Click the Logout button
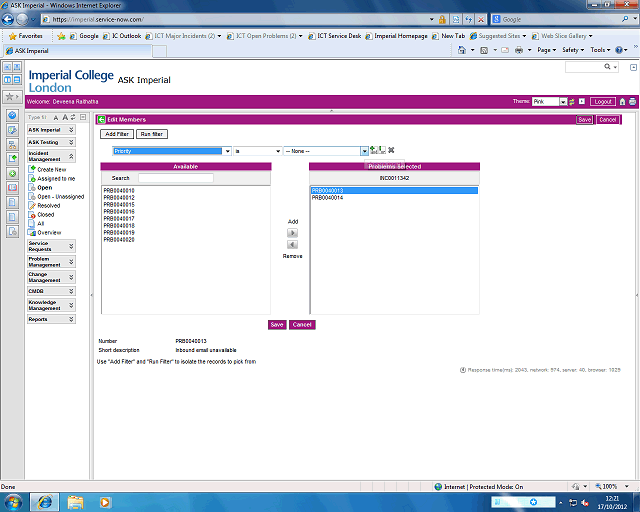 click(602, 101)
